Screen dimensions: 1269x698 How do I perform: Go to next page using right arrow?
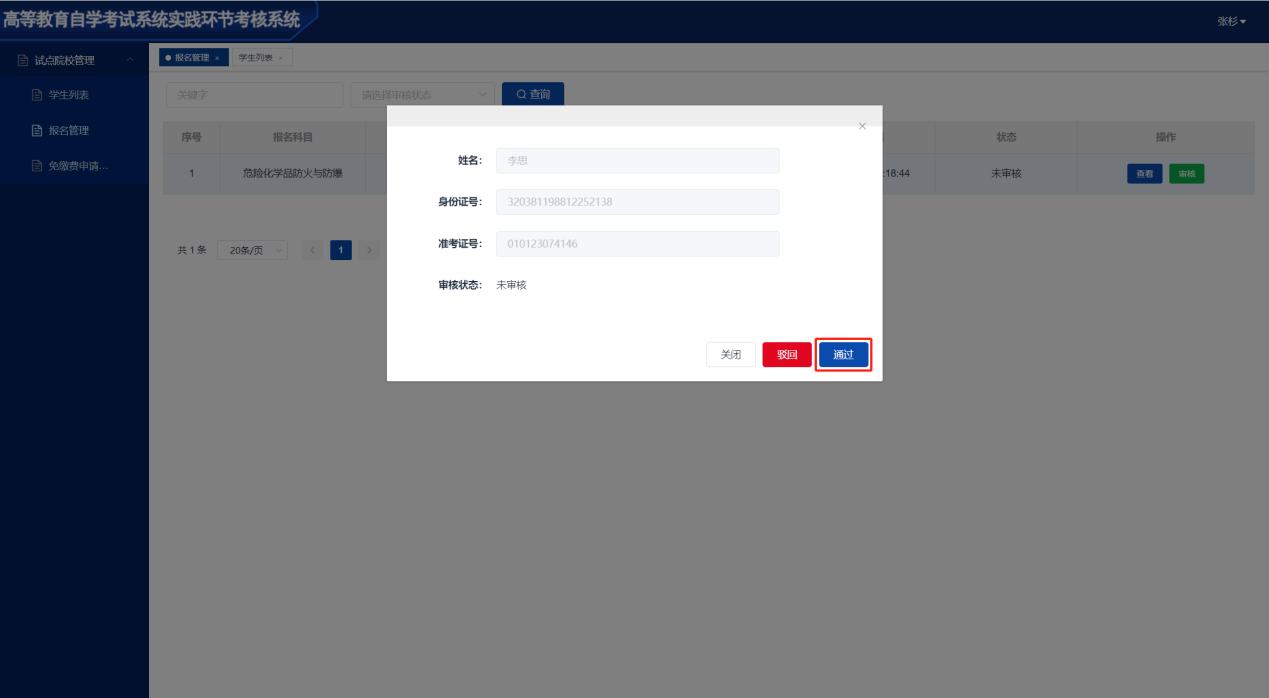[x=369, y=250]
